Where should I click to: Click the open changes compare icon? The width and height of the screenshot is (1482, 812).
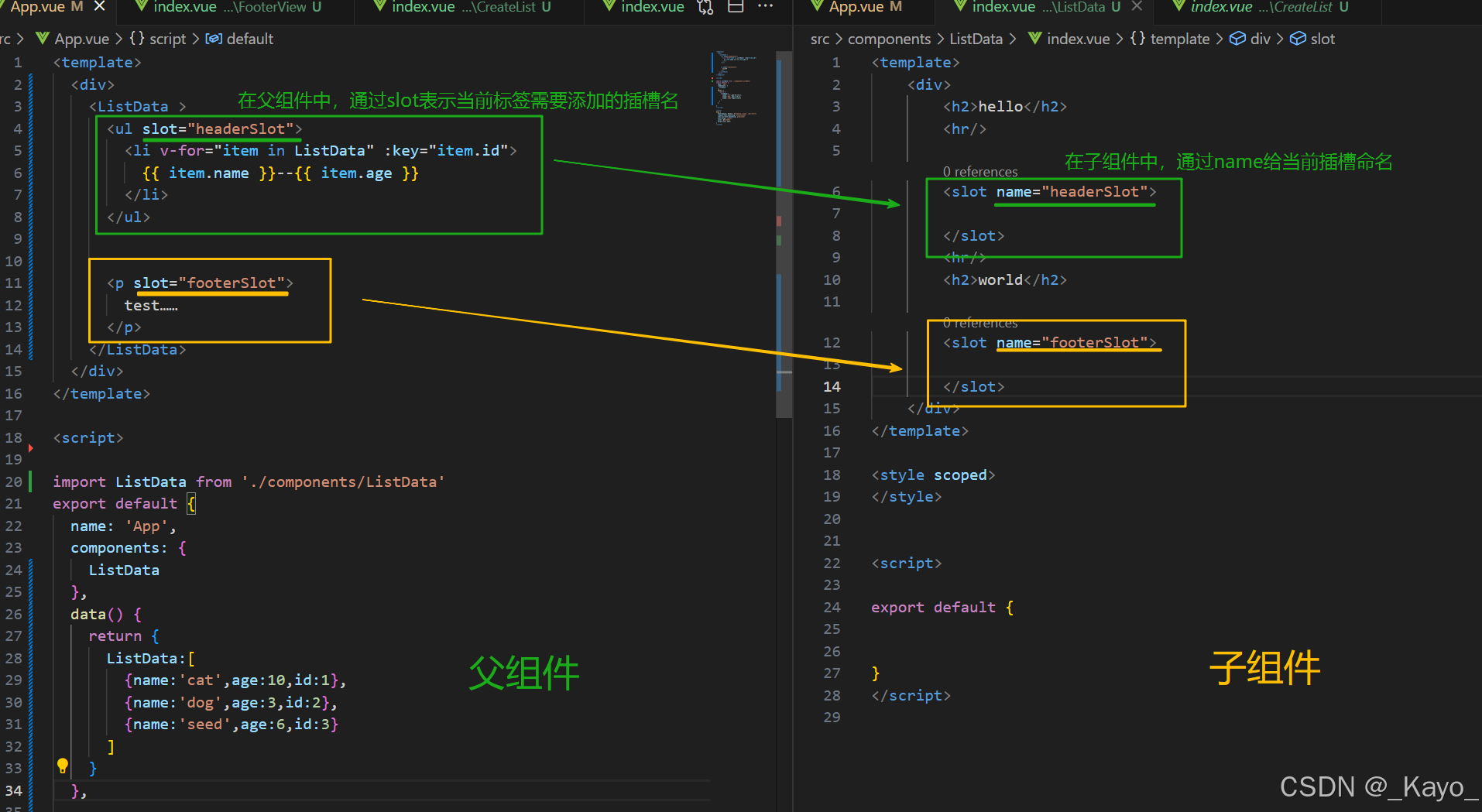click(x=705, y=7)
